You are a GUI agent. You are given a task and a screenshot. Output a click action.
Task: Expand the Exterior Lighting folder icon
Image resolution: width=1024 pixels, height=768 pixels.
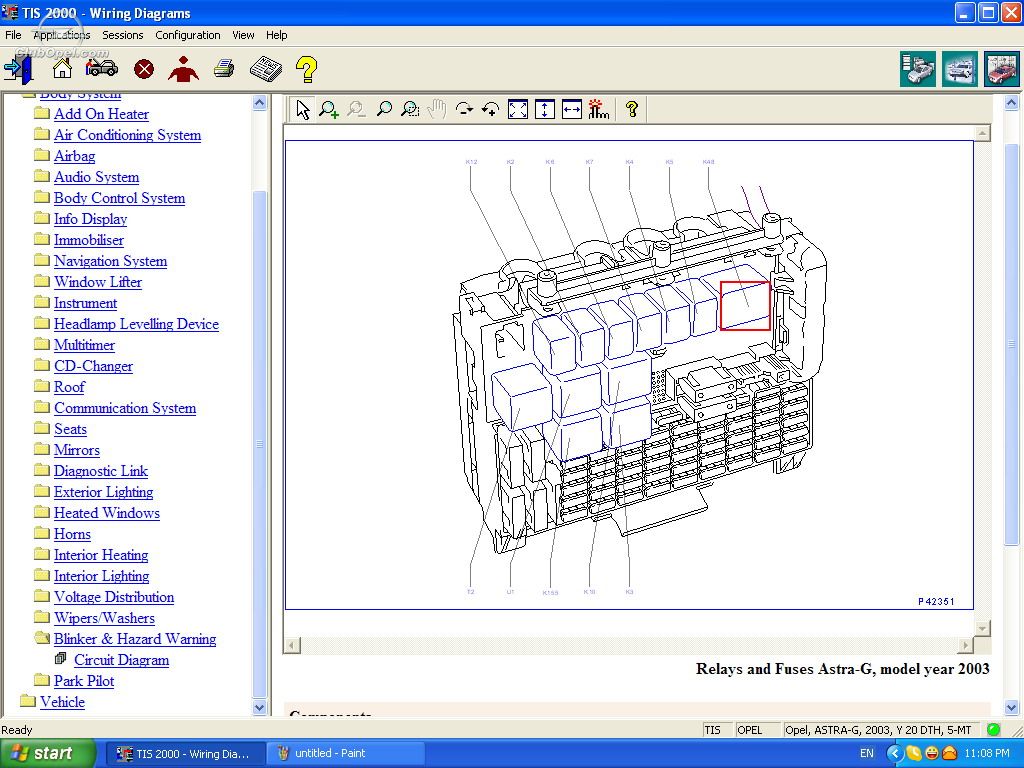click(x=42, y=491)
